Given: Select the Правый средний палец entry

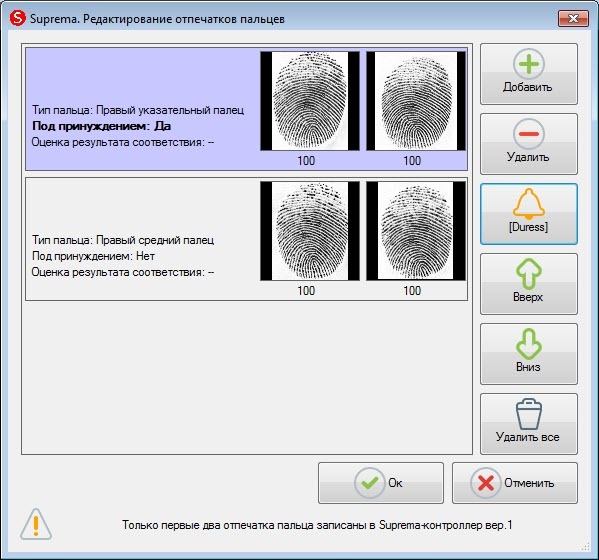Looking at the screenshot, I should point(246,239).
